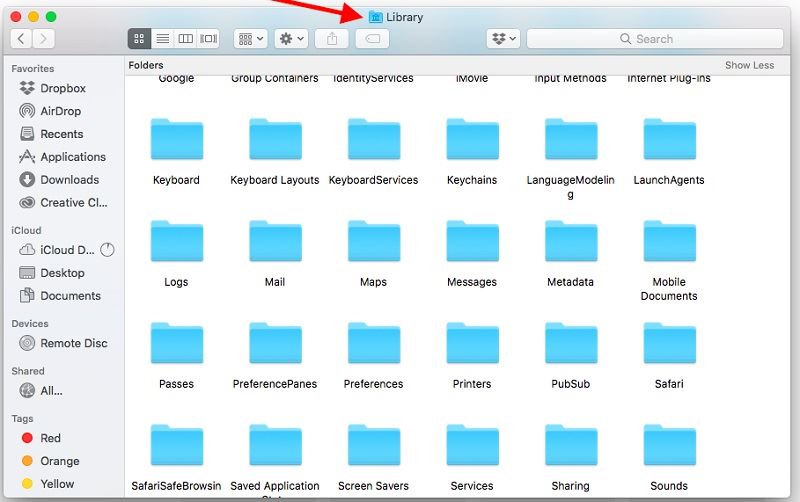The image size is (800, 502).
Task: Select the LanguageModeling folder
Action: tap(570, 139)
